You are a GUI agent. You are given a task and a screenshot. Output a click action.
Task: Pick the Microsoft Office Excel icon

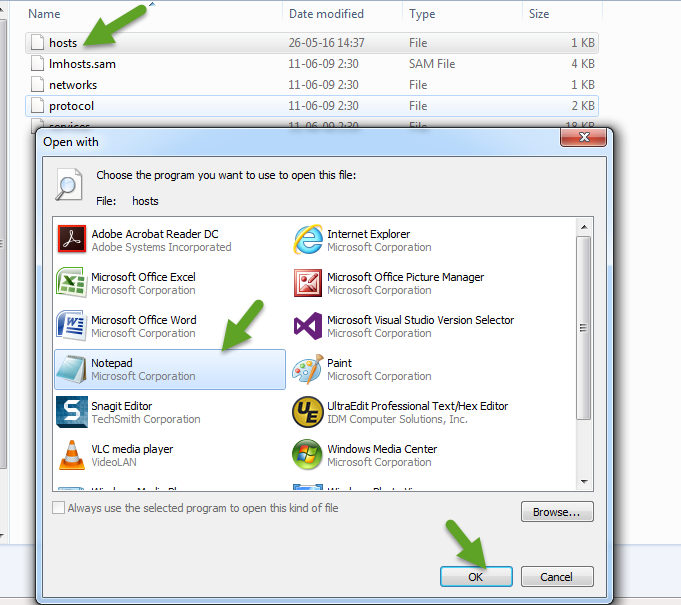click(x=71, y=282)
